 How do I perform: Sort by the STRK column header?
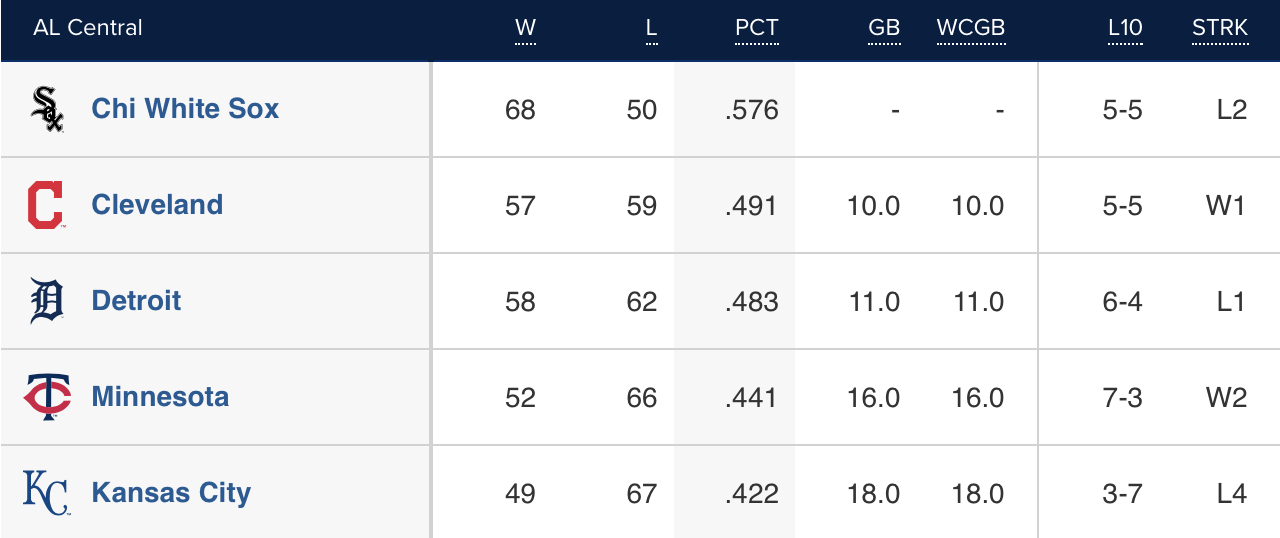(x=1220, y=28)
